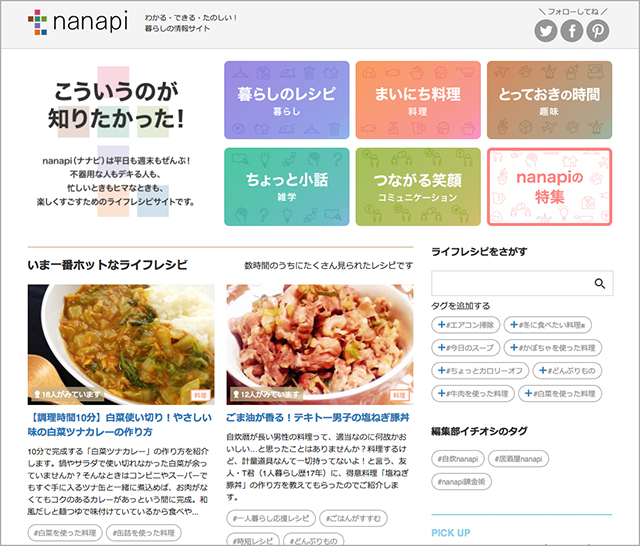
Task: Add tag #ちょっとカロリーオフ
Action: tap(480, 371)
